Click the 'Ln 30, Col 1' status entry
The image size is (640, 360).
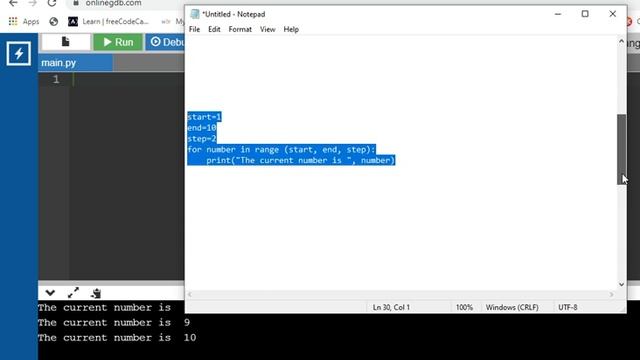391,307
